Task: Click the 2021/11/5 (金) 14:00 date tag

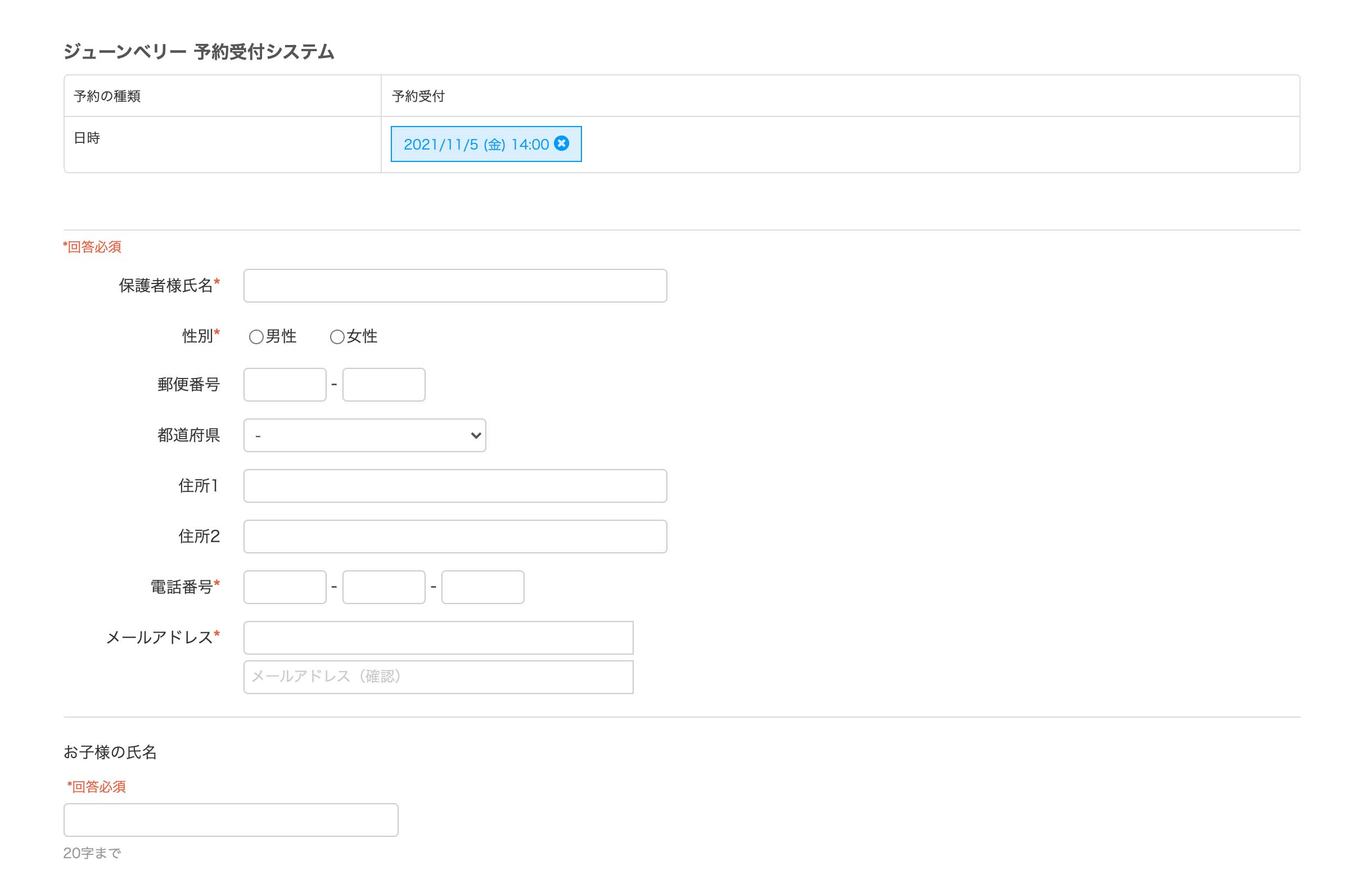Action: (x=486, y=144)
